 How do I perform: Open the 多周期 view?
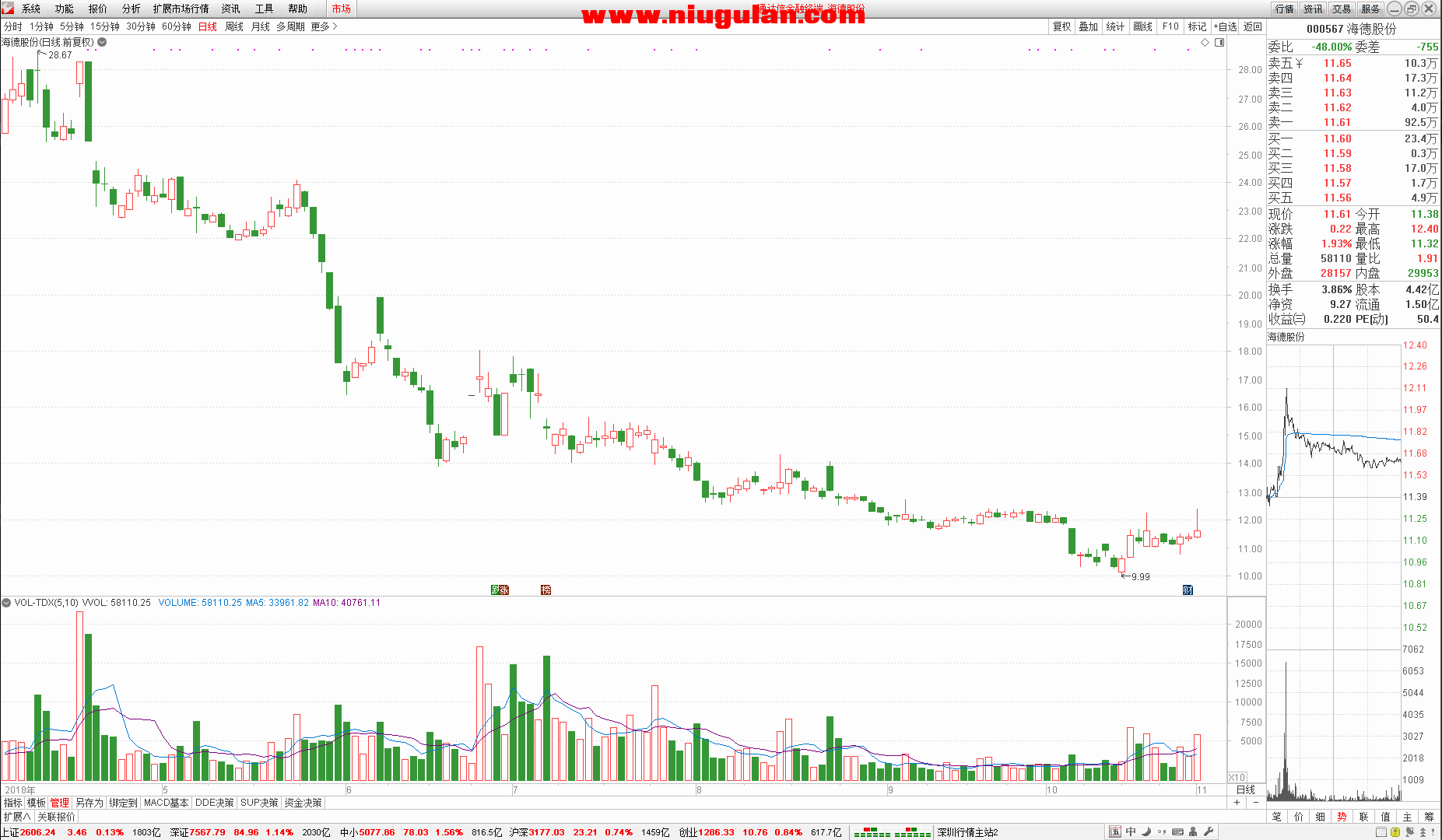[x=290, y=26]
